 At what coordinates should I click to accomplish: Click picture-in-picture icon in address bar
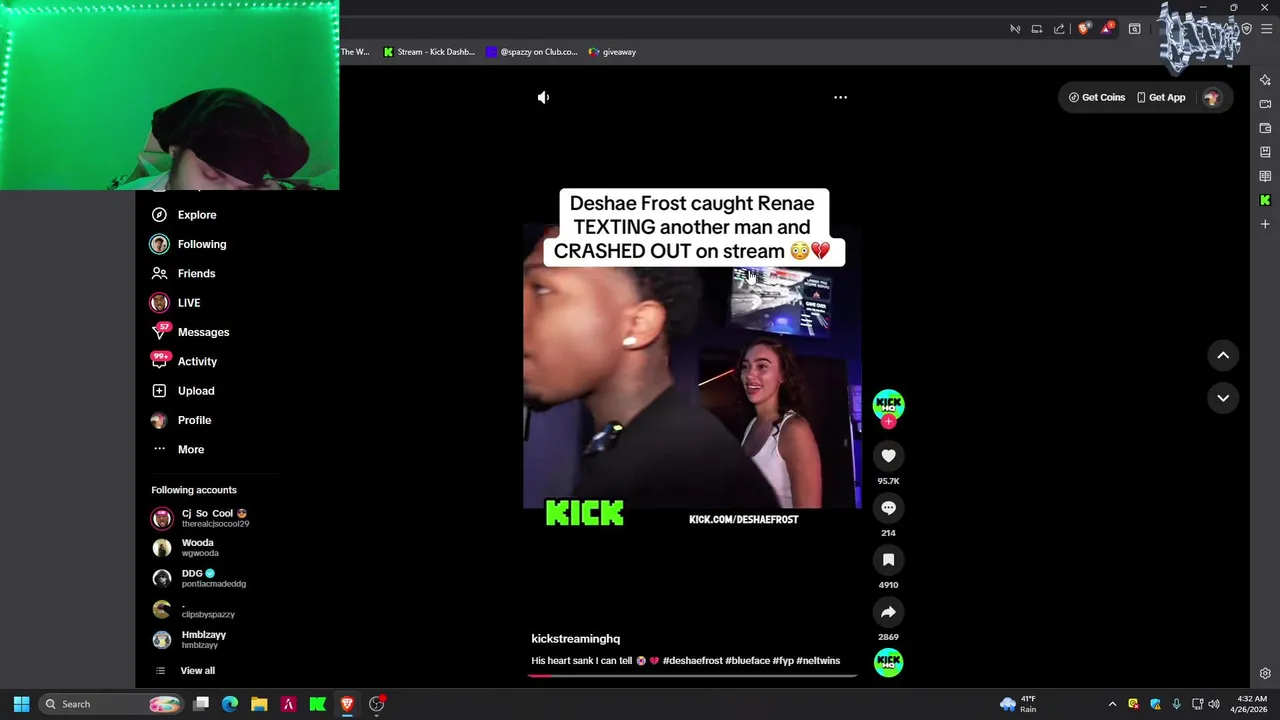[x=1037, y=29]
